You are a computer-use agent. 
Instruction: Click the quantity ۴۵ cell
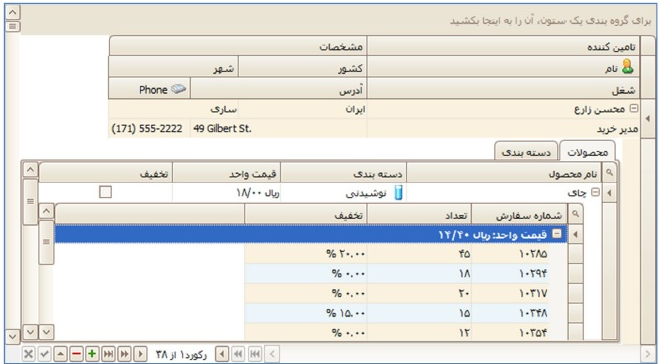[x=419, y=254]
